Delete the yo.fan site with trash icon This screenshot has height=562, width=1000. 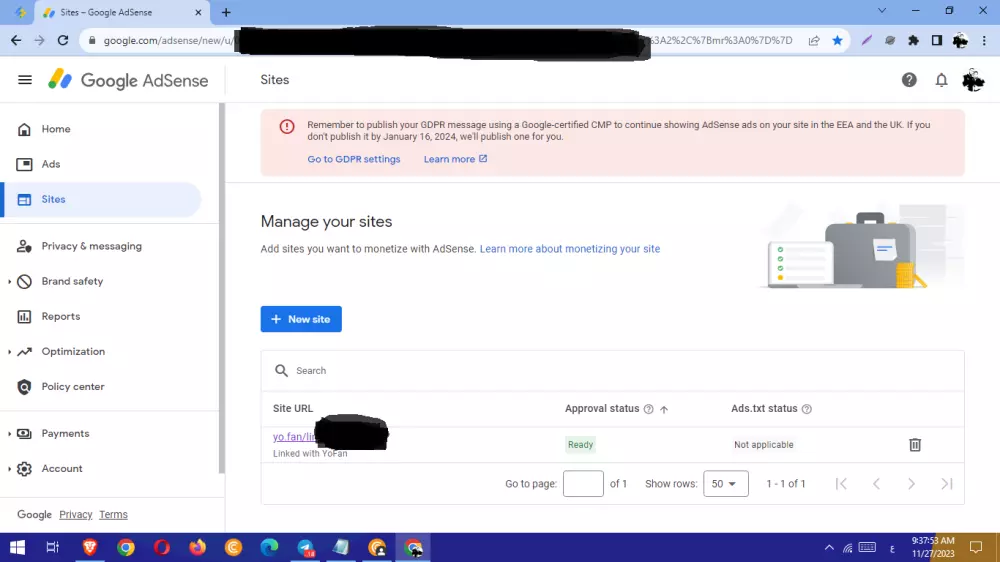pos(915,445)
